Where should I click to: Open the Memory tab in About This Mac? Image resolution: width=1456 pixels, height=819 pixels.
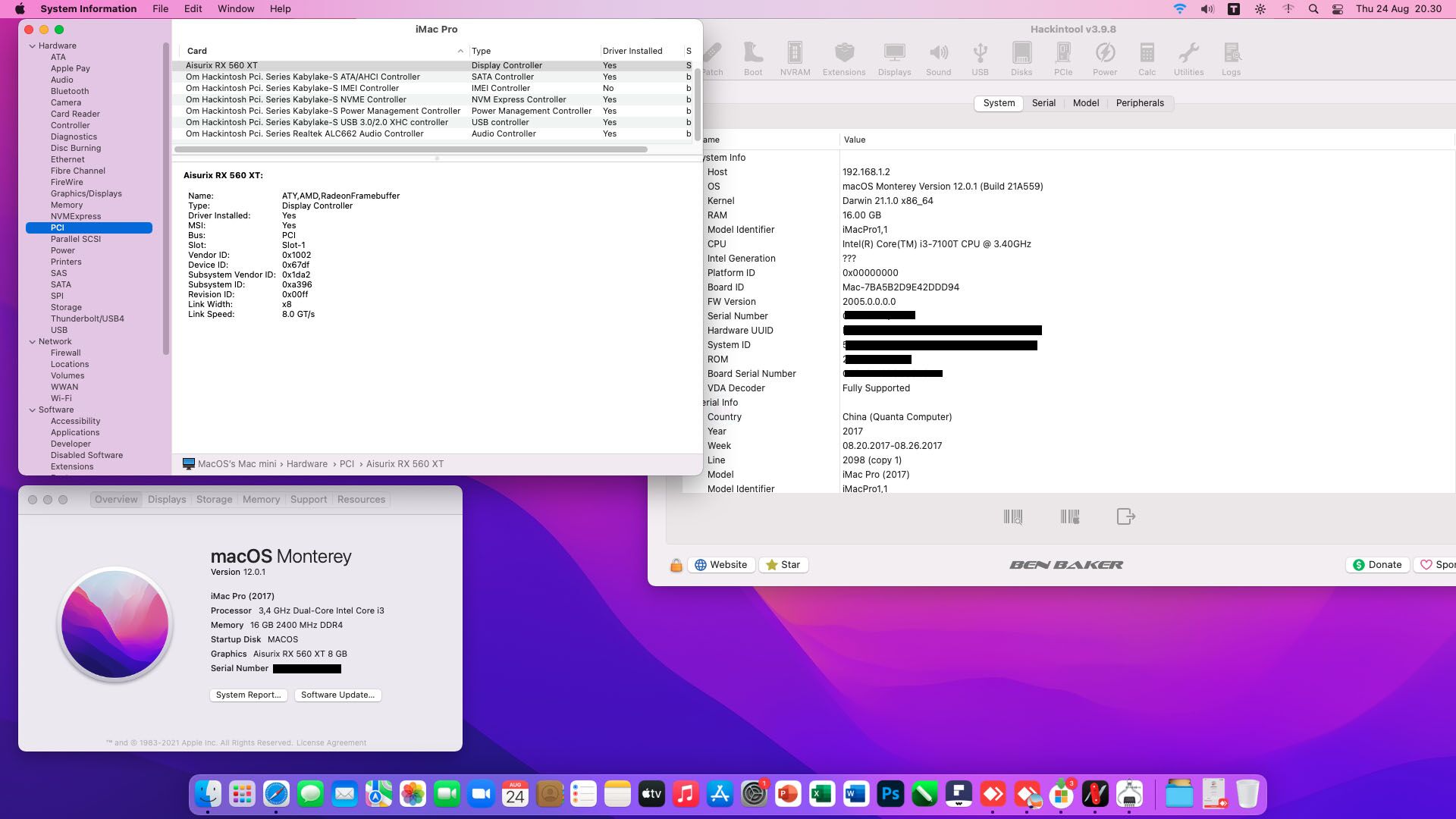261,500
